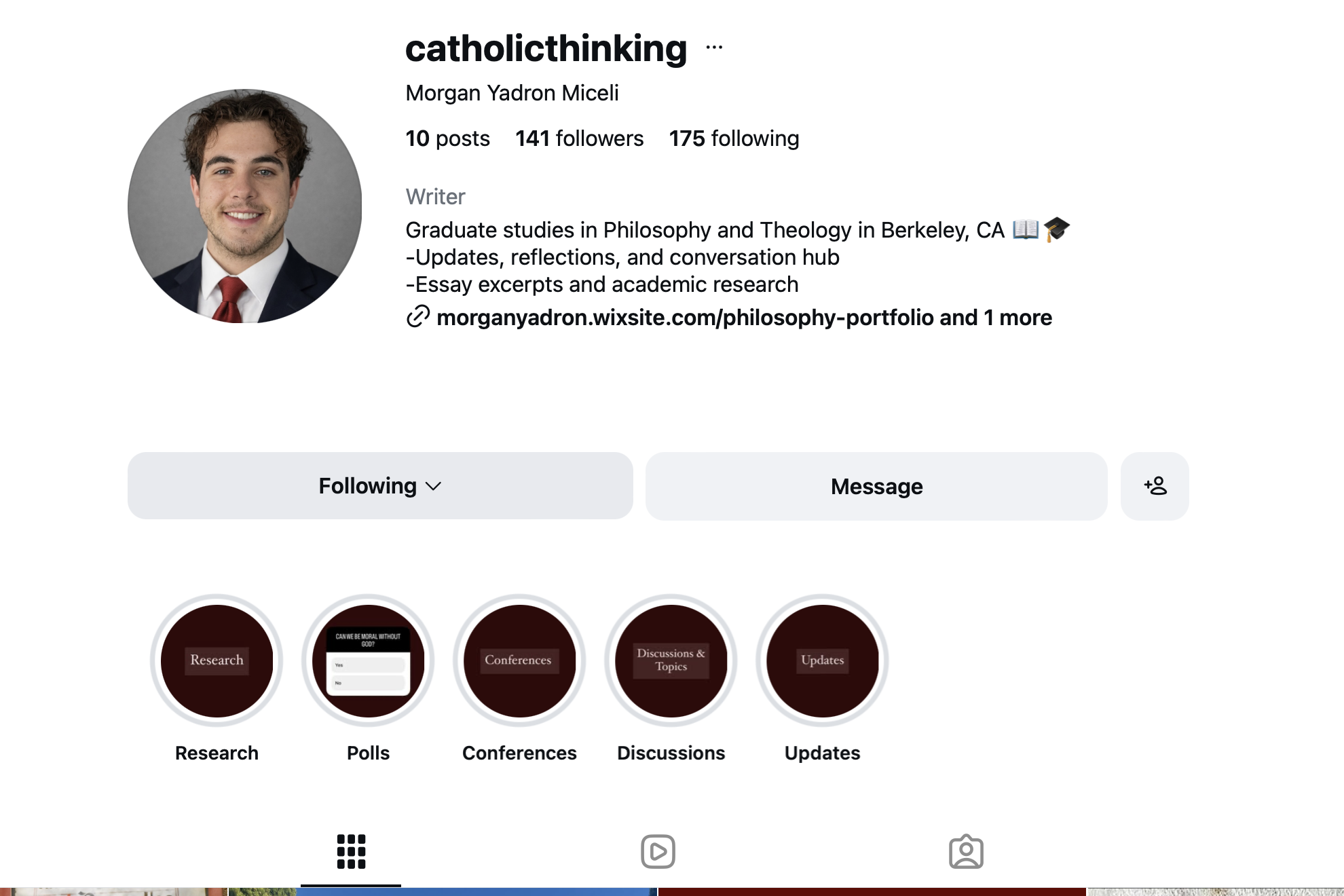Click the link chain icon in bio

(418, 317)
